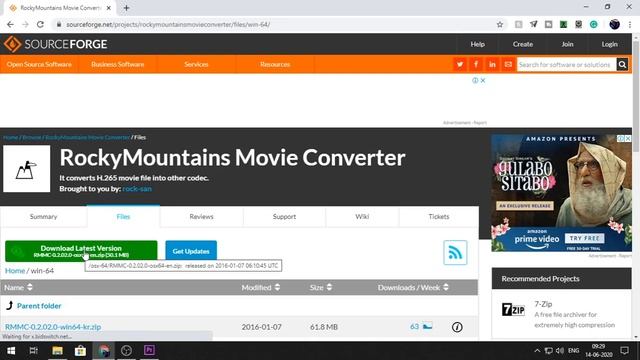Open the Services menu
Viewport: 640px width, 360px height.
(x=196, y=64)
